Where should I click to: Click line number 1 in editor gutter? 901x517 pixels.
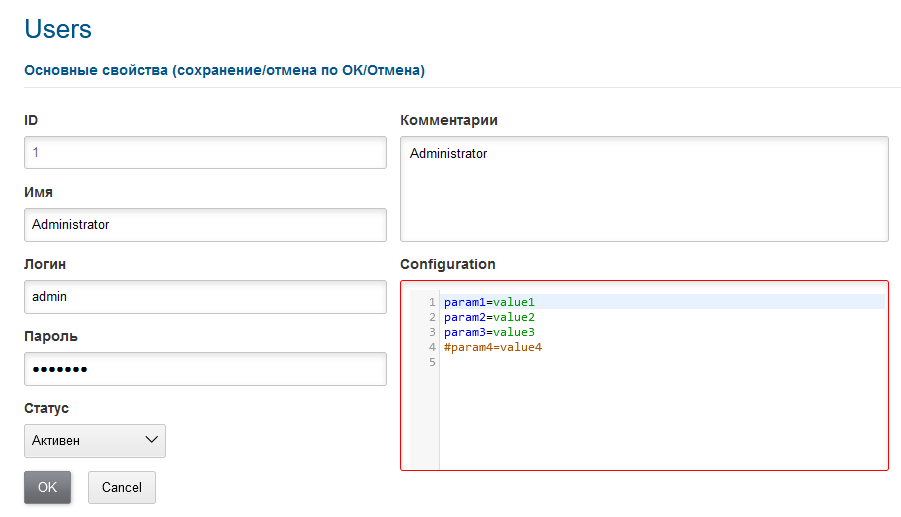431,302
